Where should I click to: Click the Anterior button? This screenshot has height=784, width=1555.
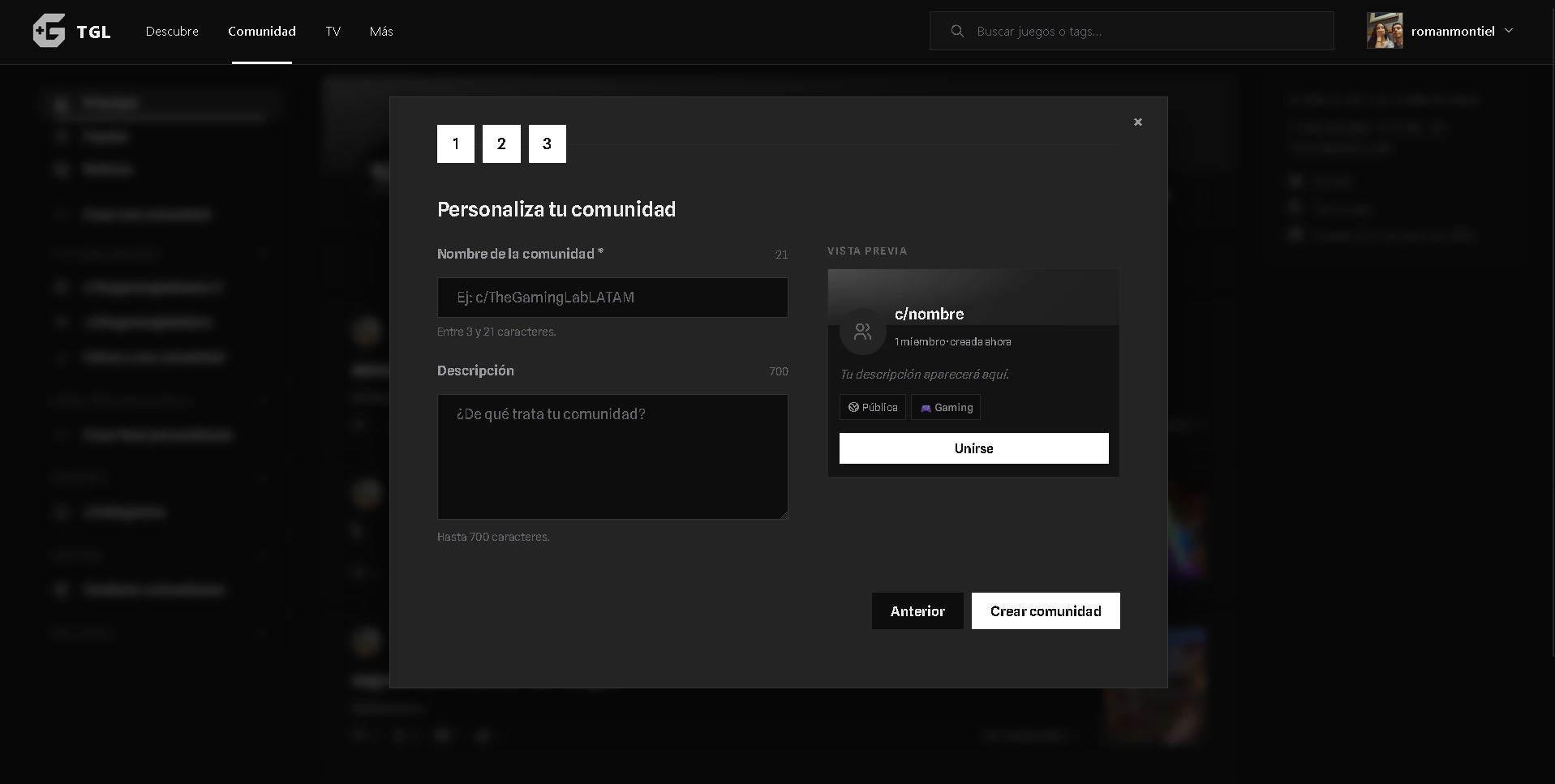coord(917,610)
